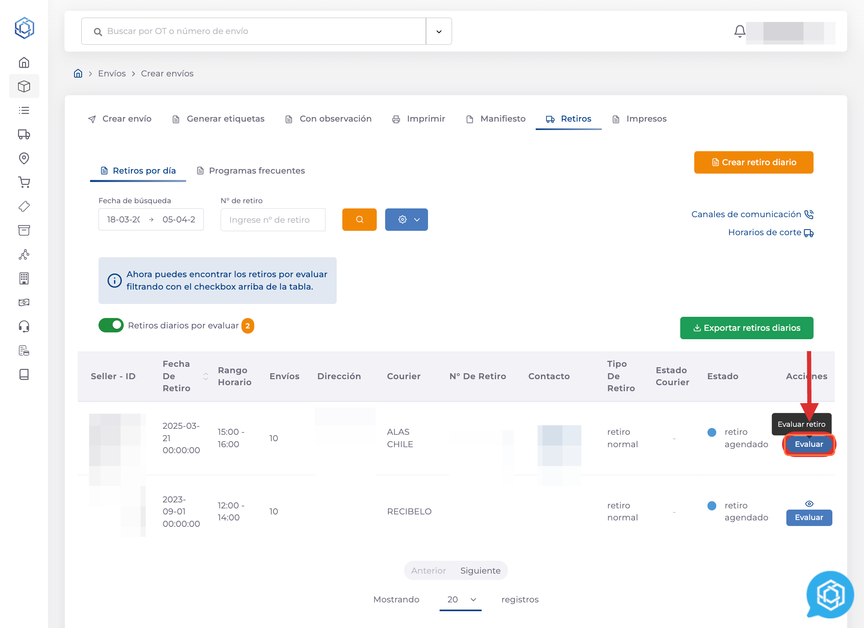864x628 pixels.
Task: Click the Crear retiro diario button
Action: [x=753, y=162]
